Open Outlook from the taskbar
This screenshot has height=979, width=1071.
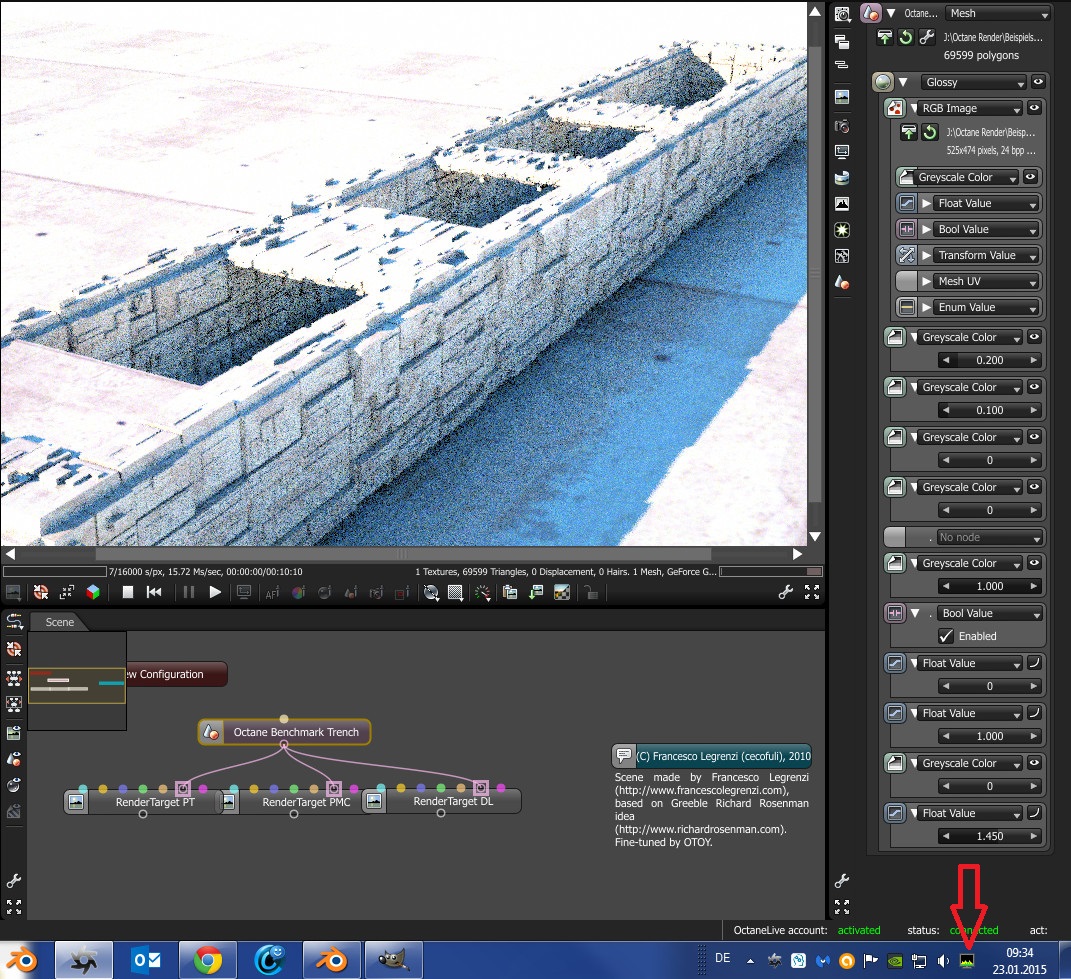pyautogui.click(x=146, y=961)
